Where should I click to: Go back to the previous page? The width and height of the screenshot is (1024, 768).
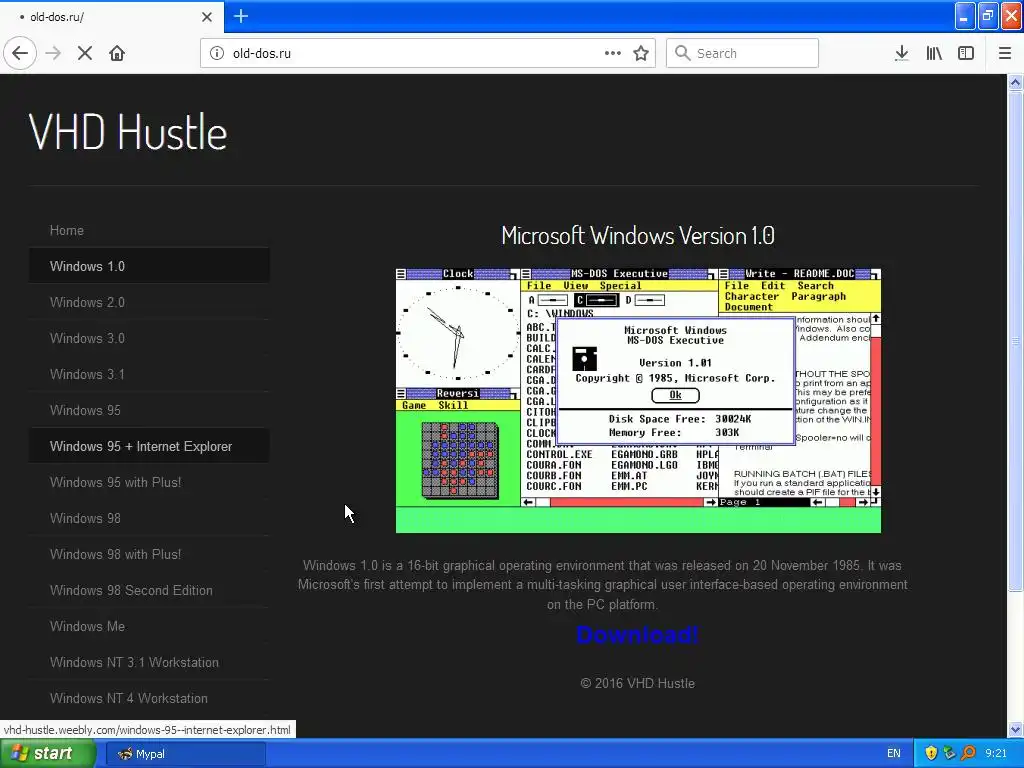tap(20, 54)
